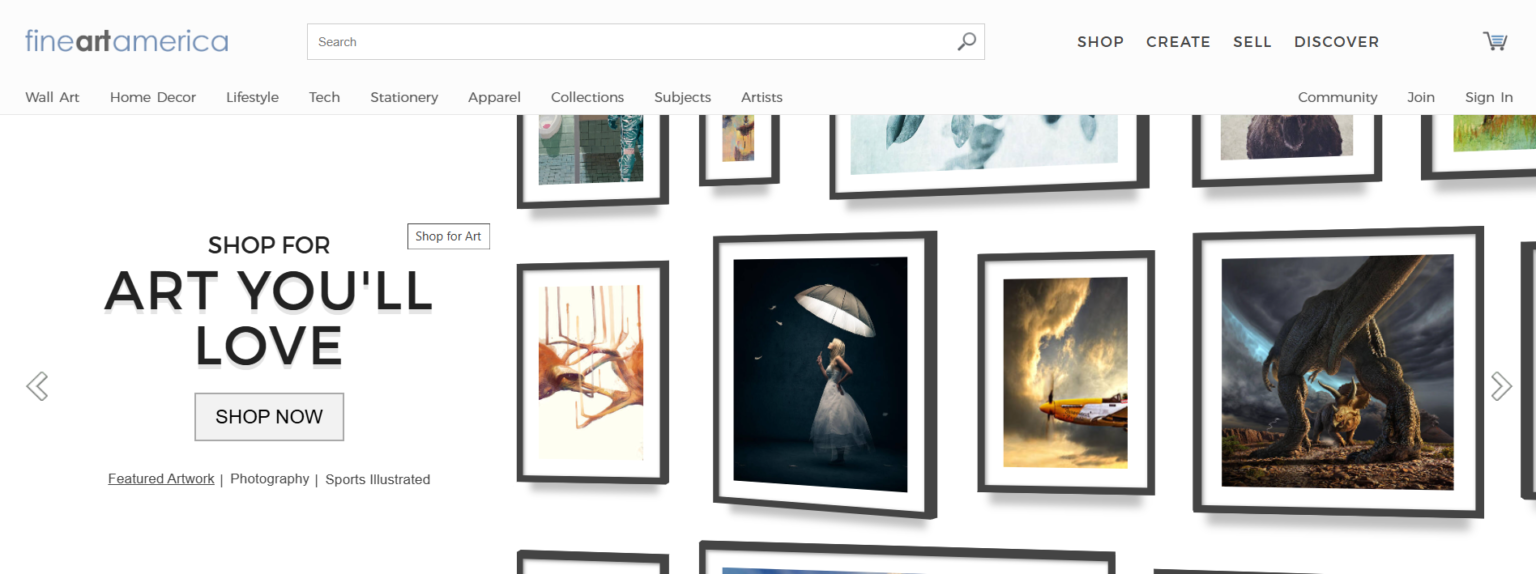Go to previous slide arrow

[x=37, y=386]
